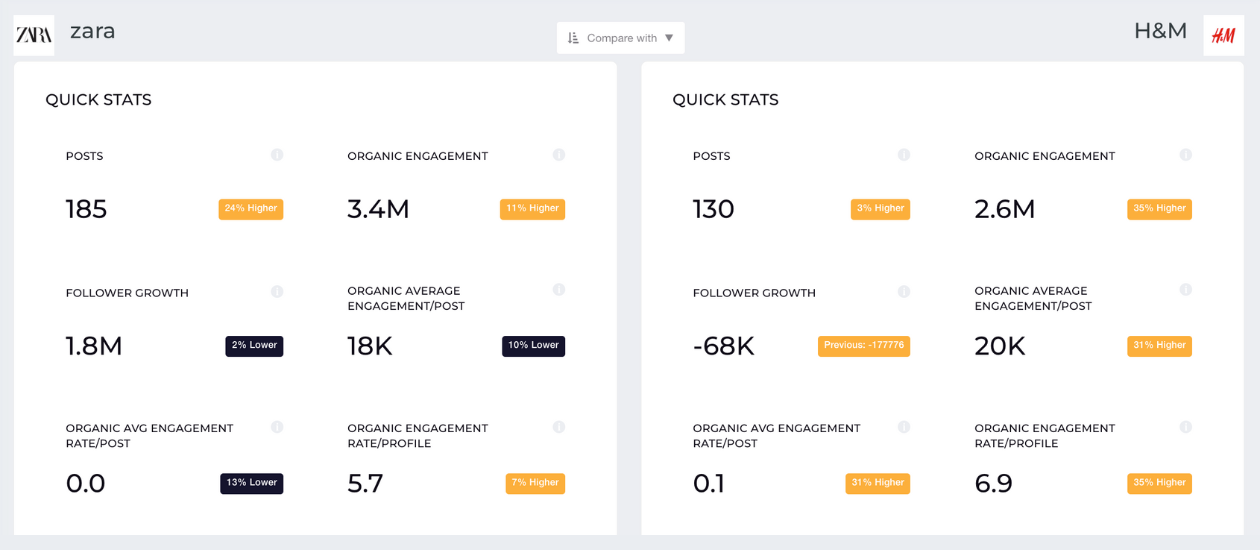Click 35% Higher badge beside 6.9
Screen dimensions: 1260x550
coord(1160,483)
